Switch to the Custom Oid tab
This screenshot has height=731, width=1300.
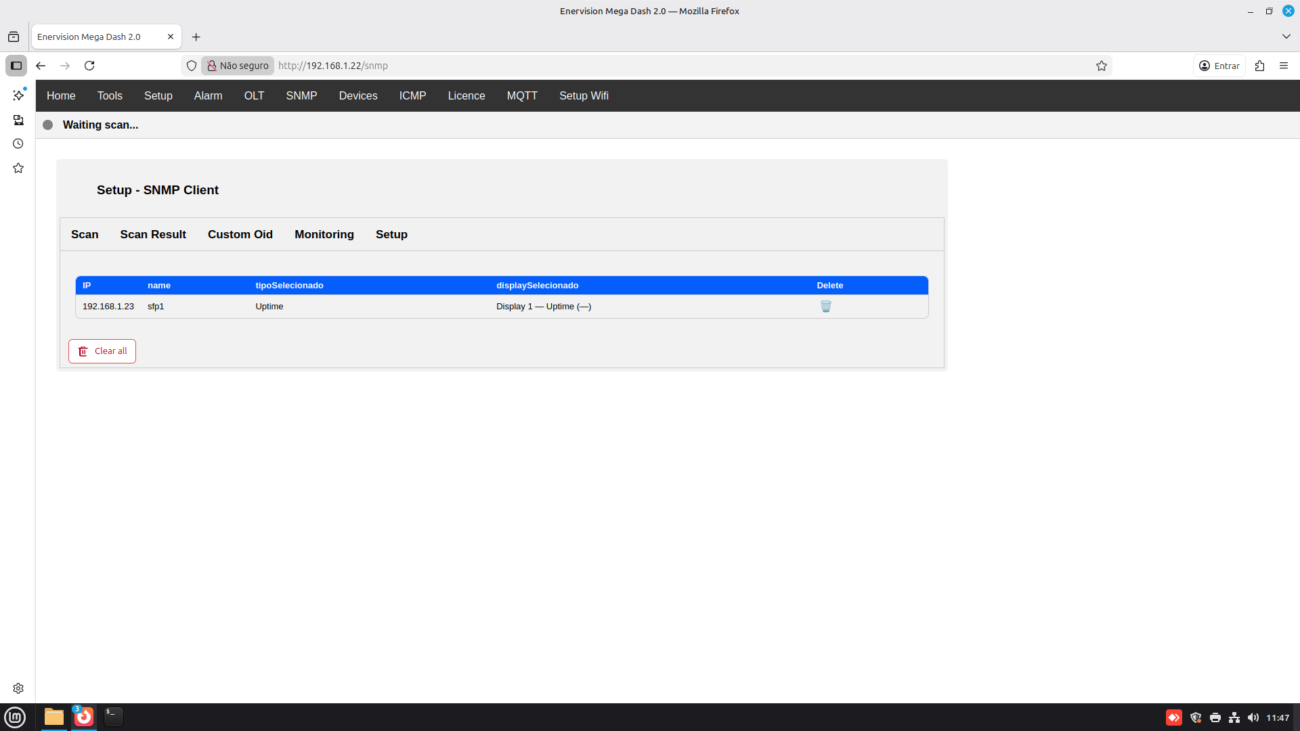pyautogui.click(x=240, y=234)
